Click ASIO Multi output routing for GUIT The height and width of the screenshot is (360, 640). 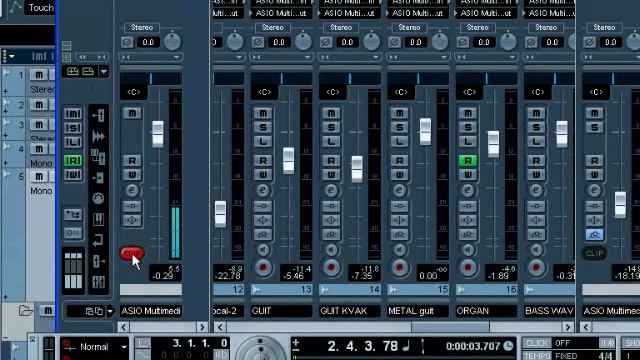coord(281,13)
